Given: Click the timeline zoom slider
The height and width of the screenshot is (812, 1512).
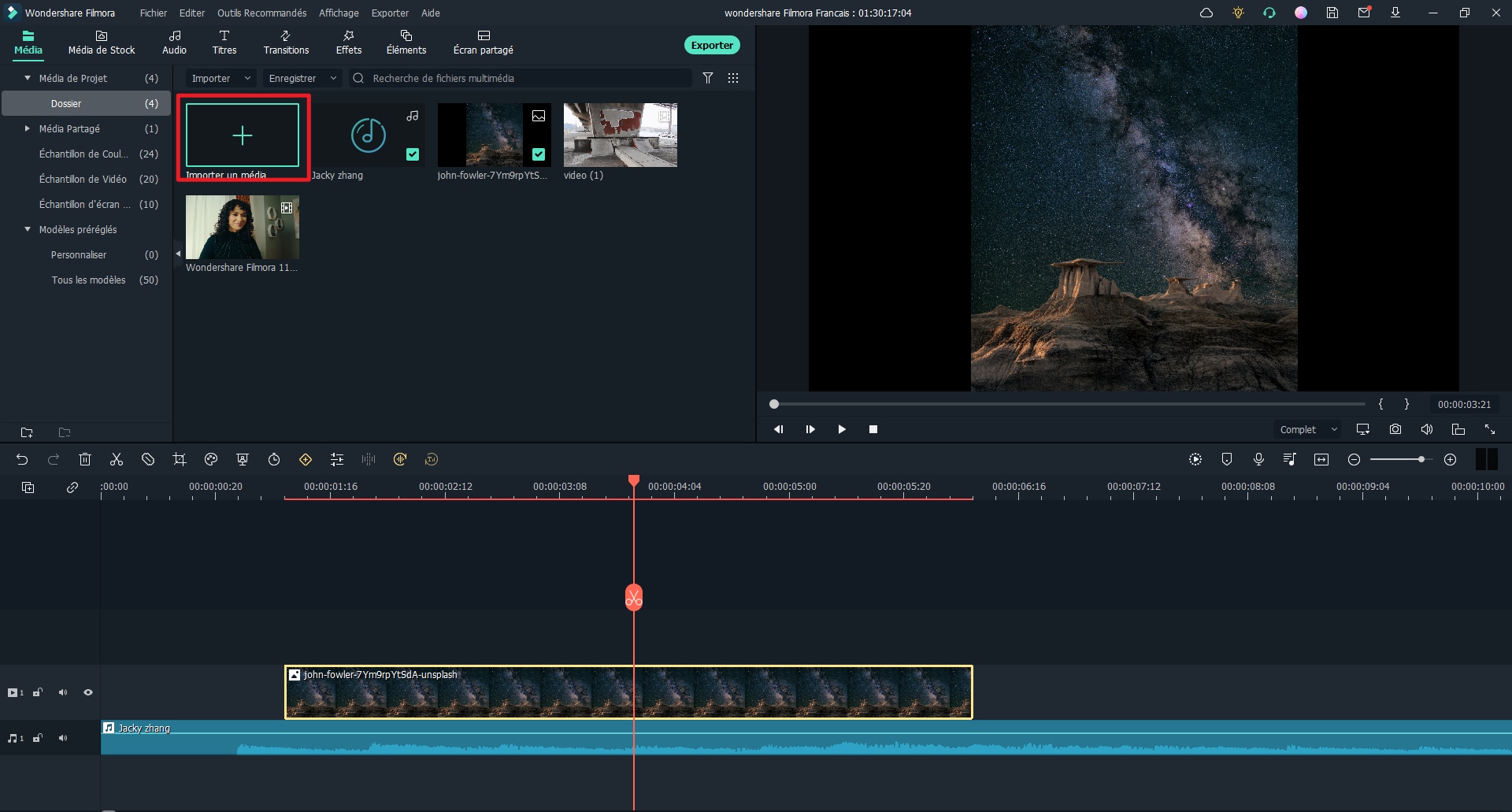Looking at the screenshot, I should (x=1401, y=459).
